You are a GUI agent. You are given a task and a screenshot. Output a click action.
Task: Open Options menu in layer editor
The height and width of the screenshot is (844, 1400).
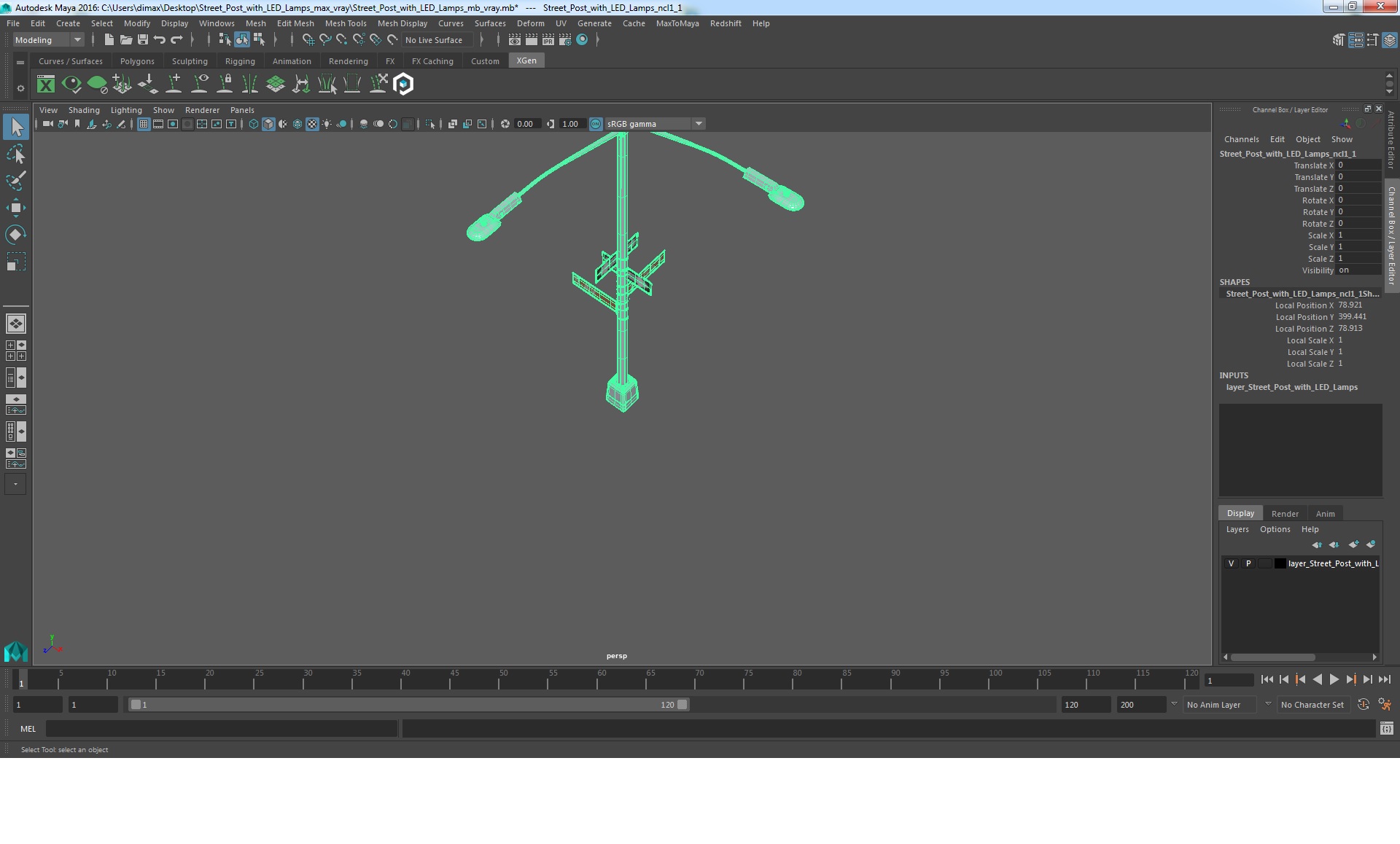(1275, 530)
